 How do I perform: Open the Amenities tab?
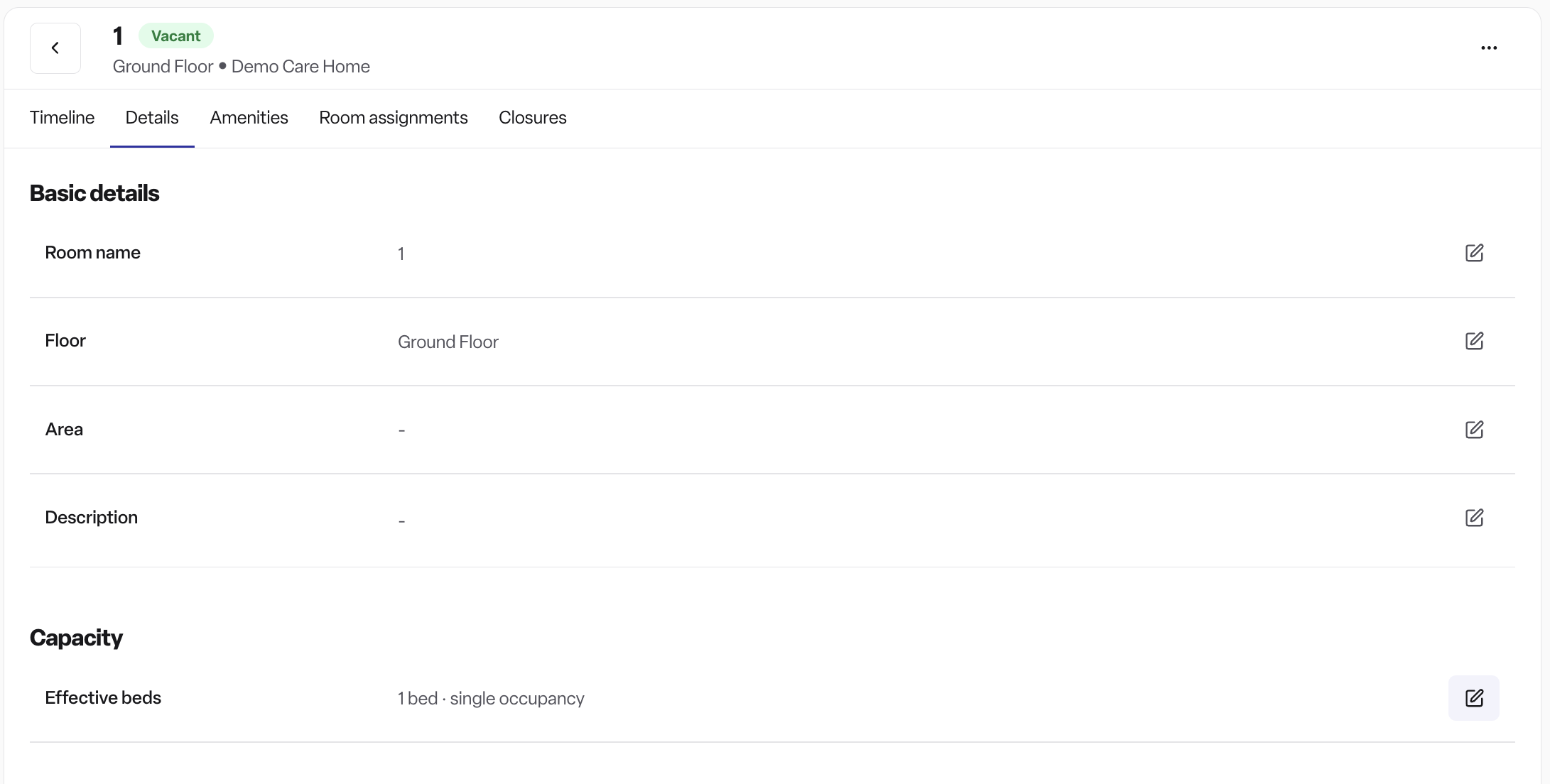(249, 118)
